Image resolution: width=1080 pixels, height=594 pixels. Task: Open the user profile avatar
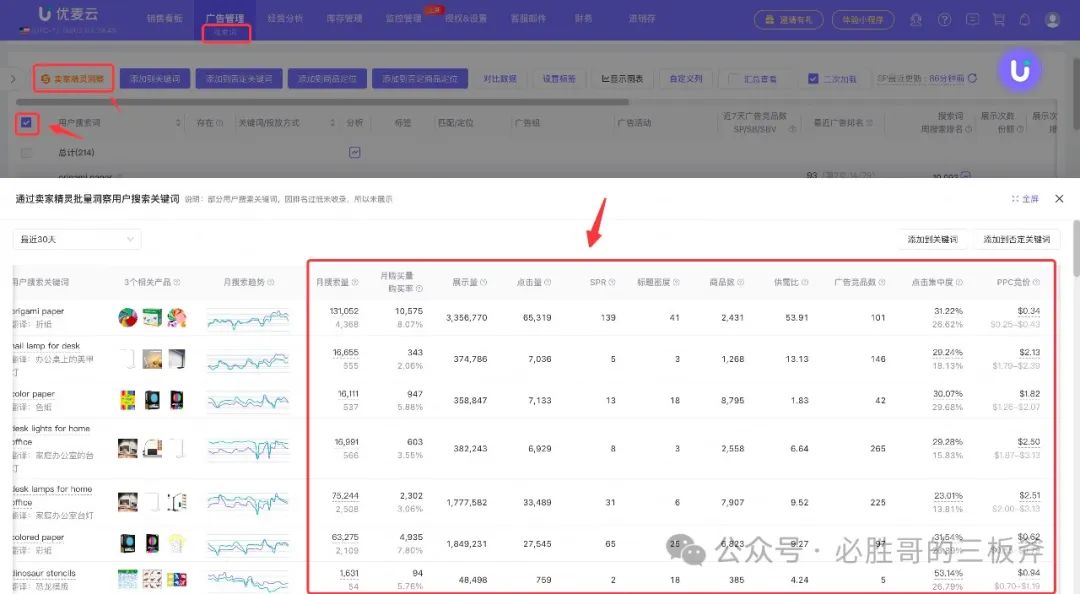point(1052,19)
